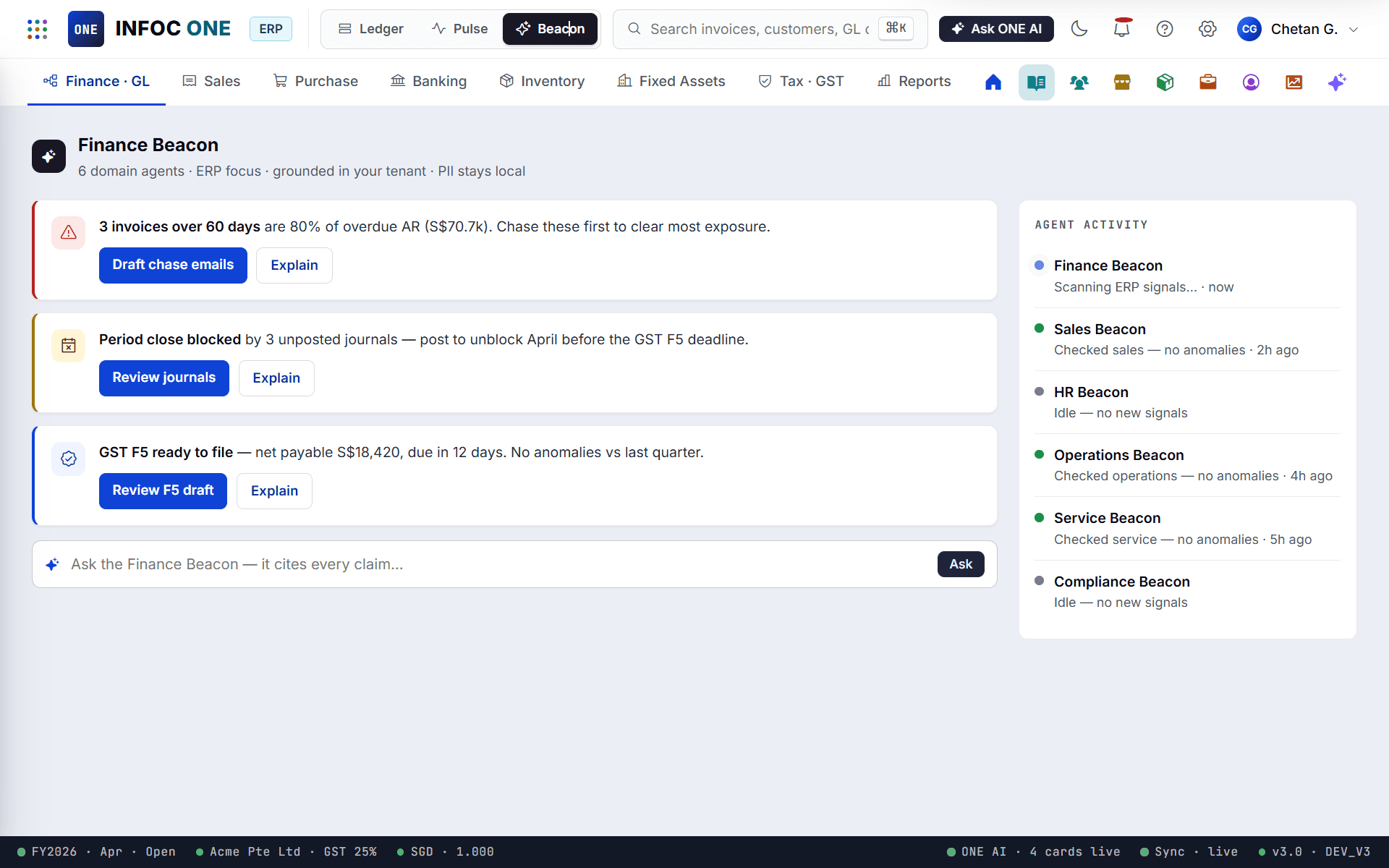Select Finance Beacon agent activity row

pos(1187,276)
